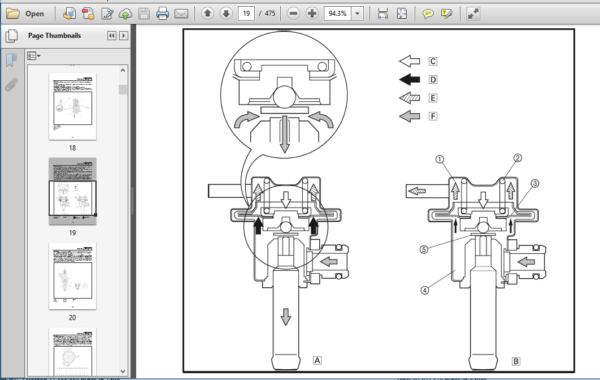
Task: Click the Print icon
Action: point(162,14)
